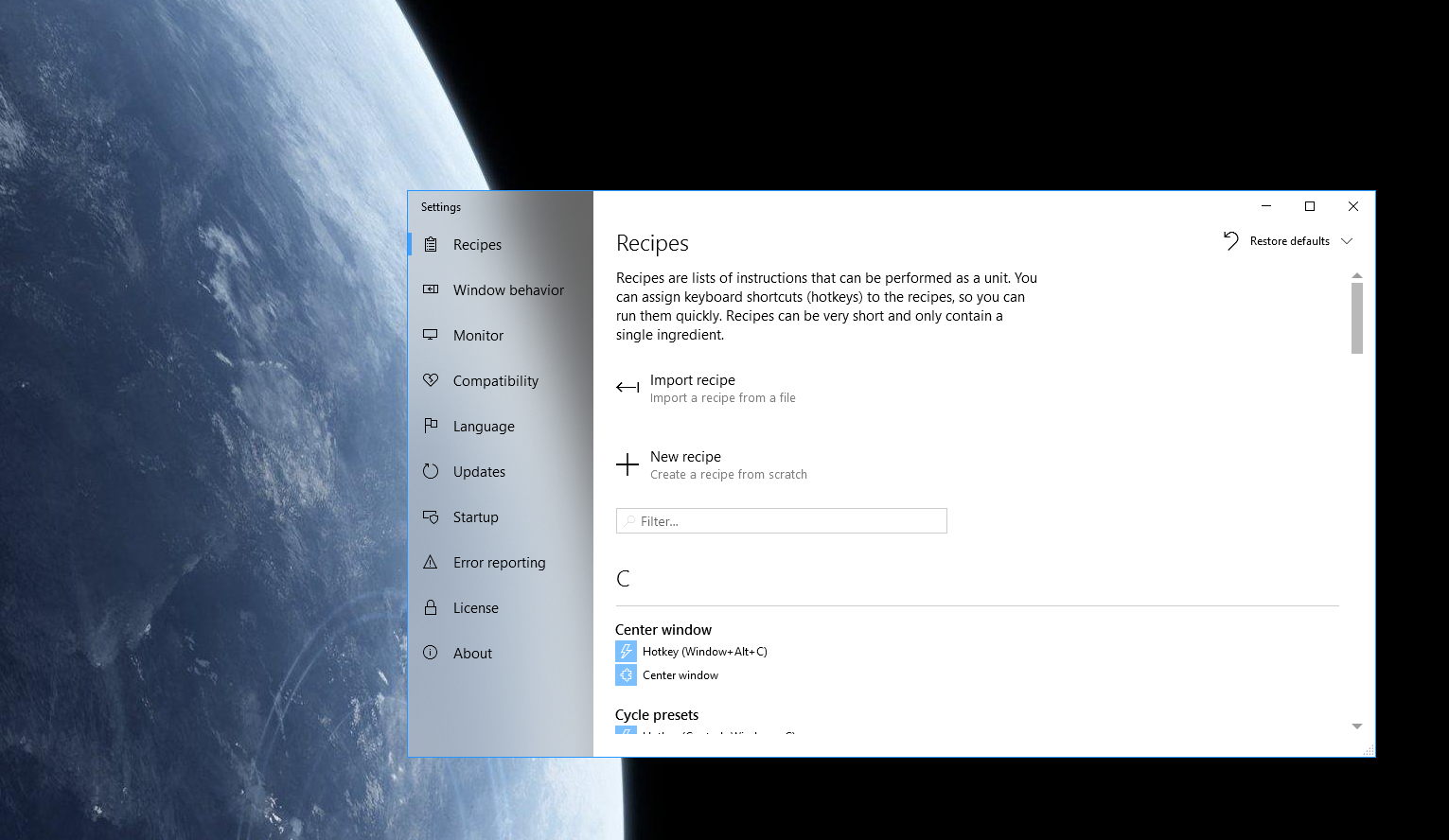The width and height of the screenshot is (1449, 840).
Task: Click the Error reporting warning icon
Action: pos(431,562)
